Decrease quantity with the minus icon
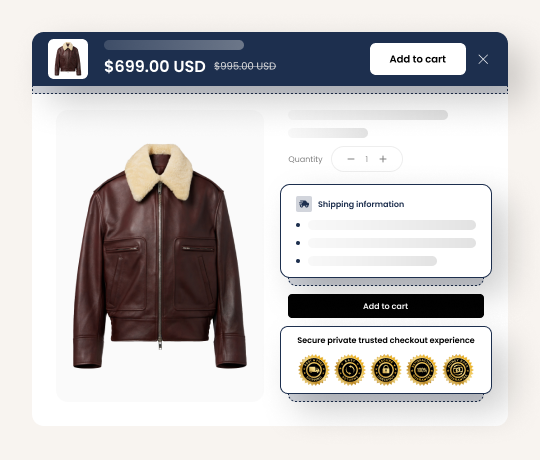This screenshot has height=460, width=540. (x=351, y=159)
